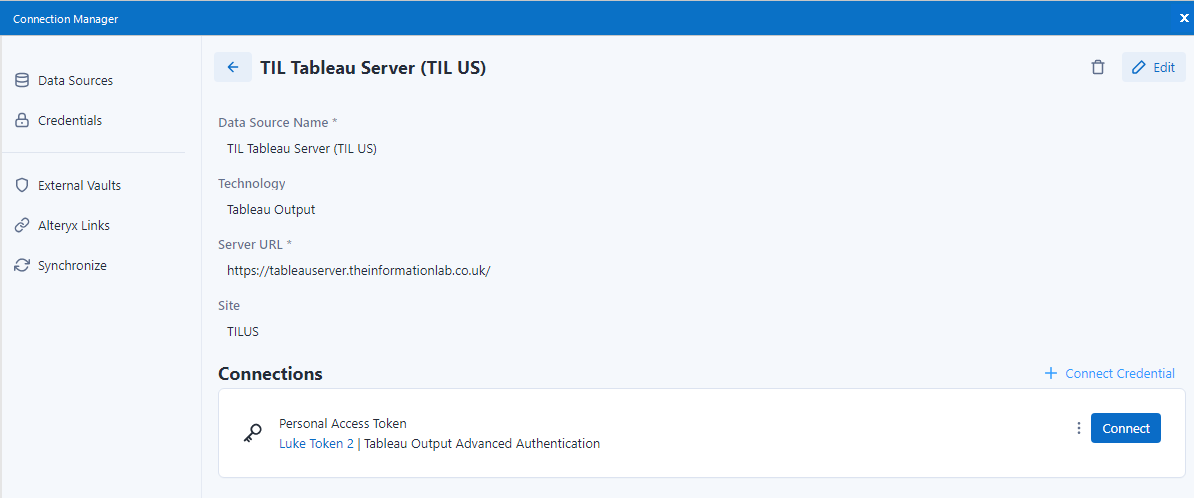Screen dimensions: 1194x498
Task: Click the trash delete icon
Action: 1098,67
